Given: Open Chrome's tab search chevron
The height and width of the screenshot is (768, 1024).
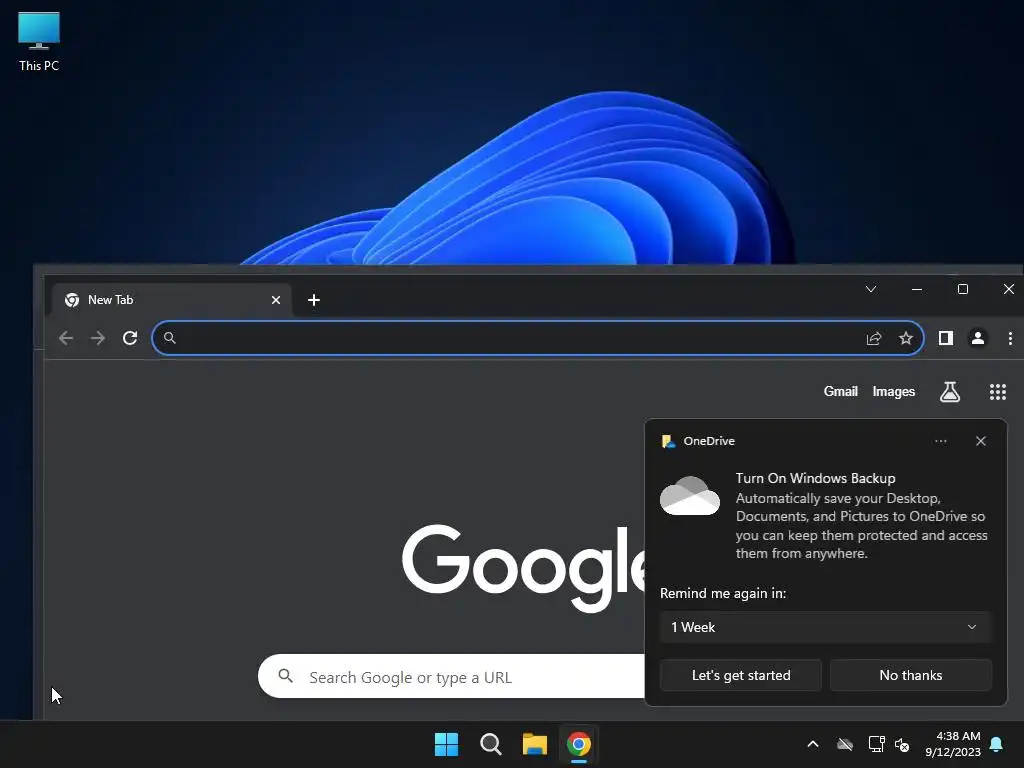Looking at the screenshot, I should click(x=871, y=289).
